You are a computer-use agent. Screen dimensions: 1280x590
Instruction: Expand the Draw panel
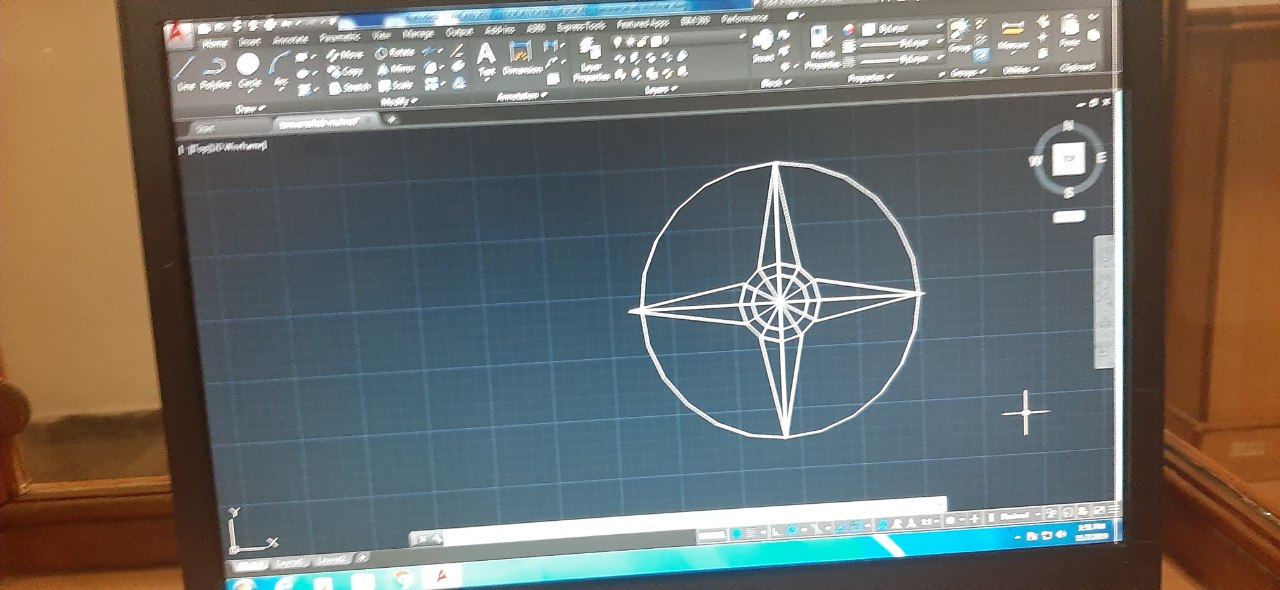click(x=250, y=108)
